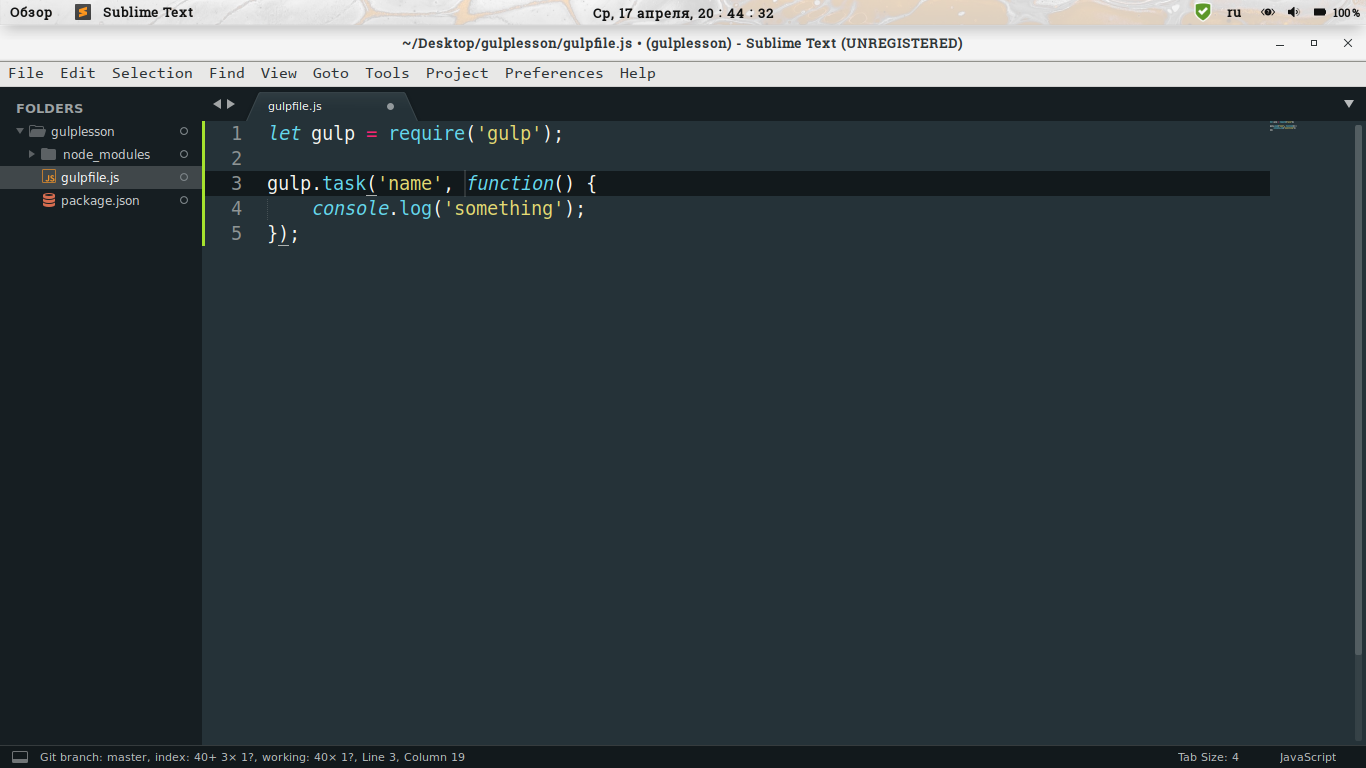Open the Goto menu
This screenshot has width=1366, height=768.
(x=331, y=73)
